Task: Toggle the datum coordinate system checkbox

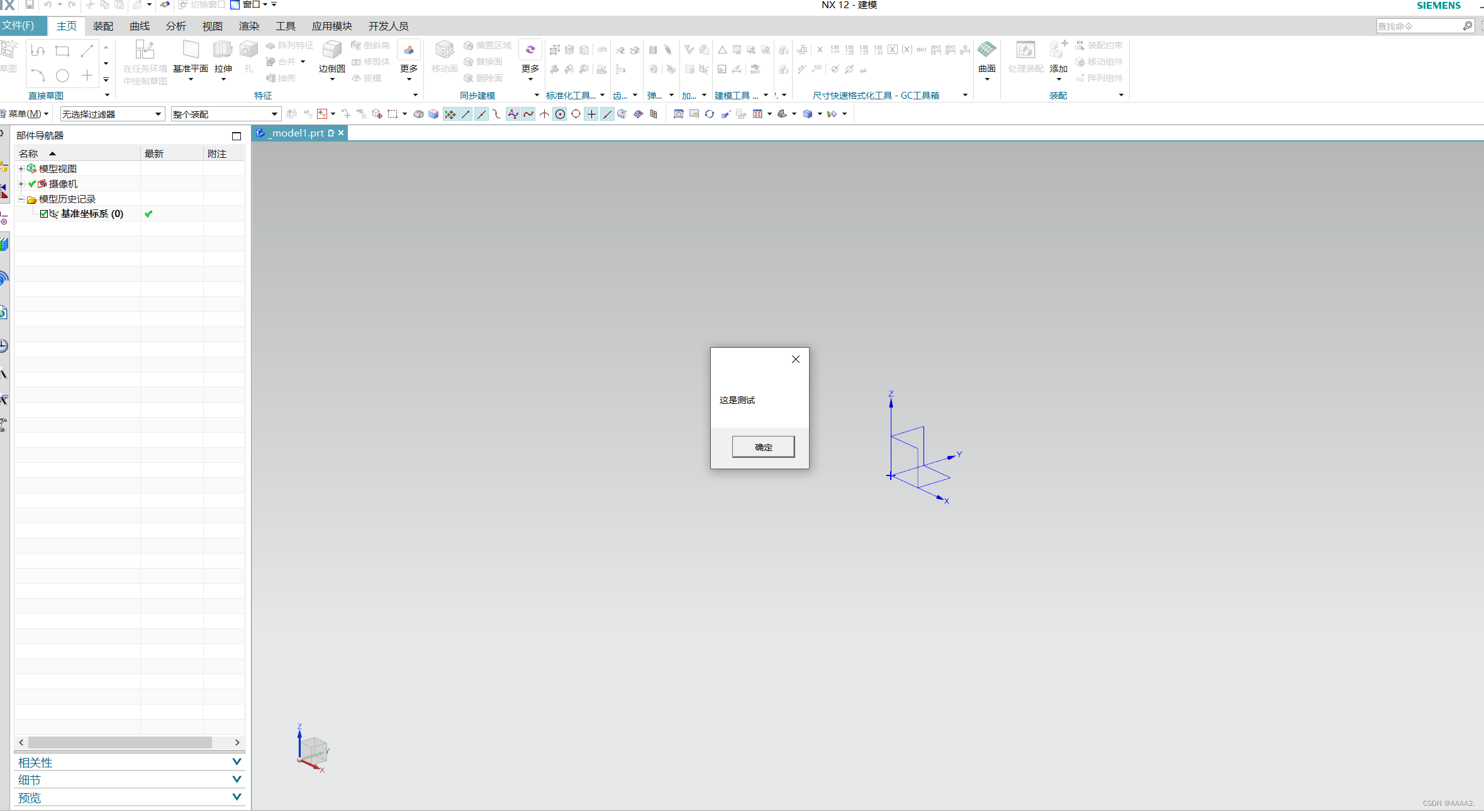Action: (44, 214)
